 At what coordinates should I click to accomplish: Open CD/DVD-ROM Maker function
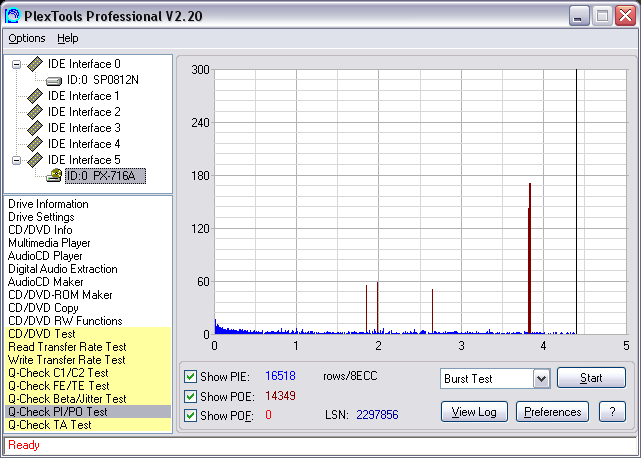point(60,295)
